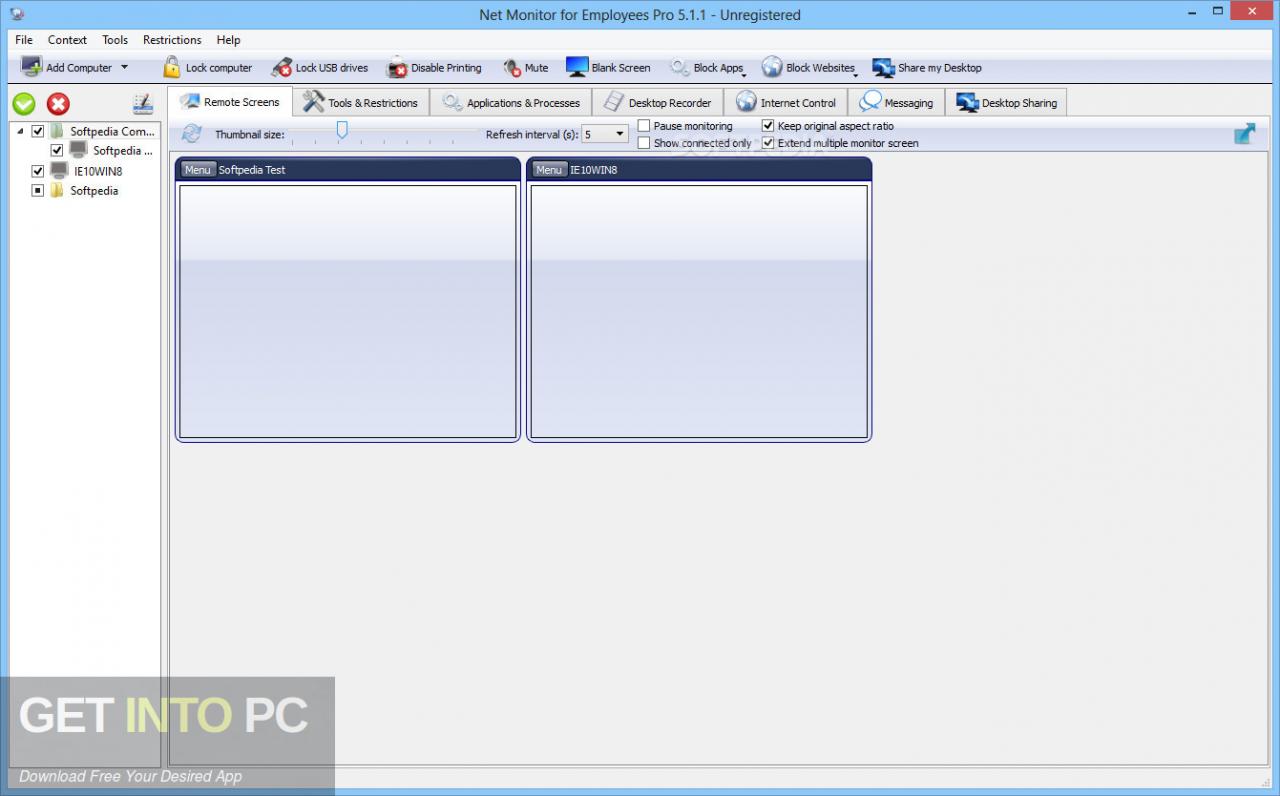
Task: Click the Desktop Recorder film icon
Action: click(614, 102)
